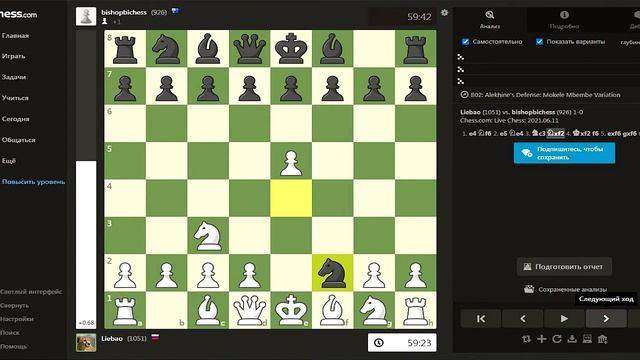This screenshot has height=360, width=640.
Task: Toggle Светлый интерфейс in the sidebar
Action: 31,292
